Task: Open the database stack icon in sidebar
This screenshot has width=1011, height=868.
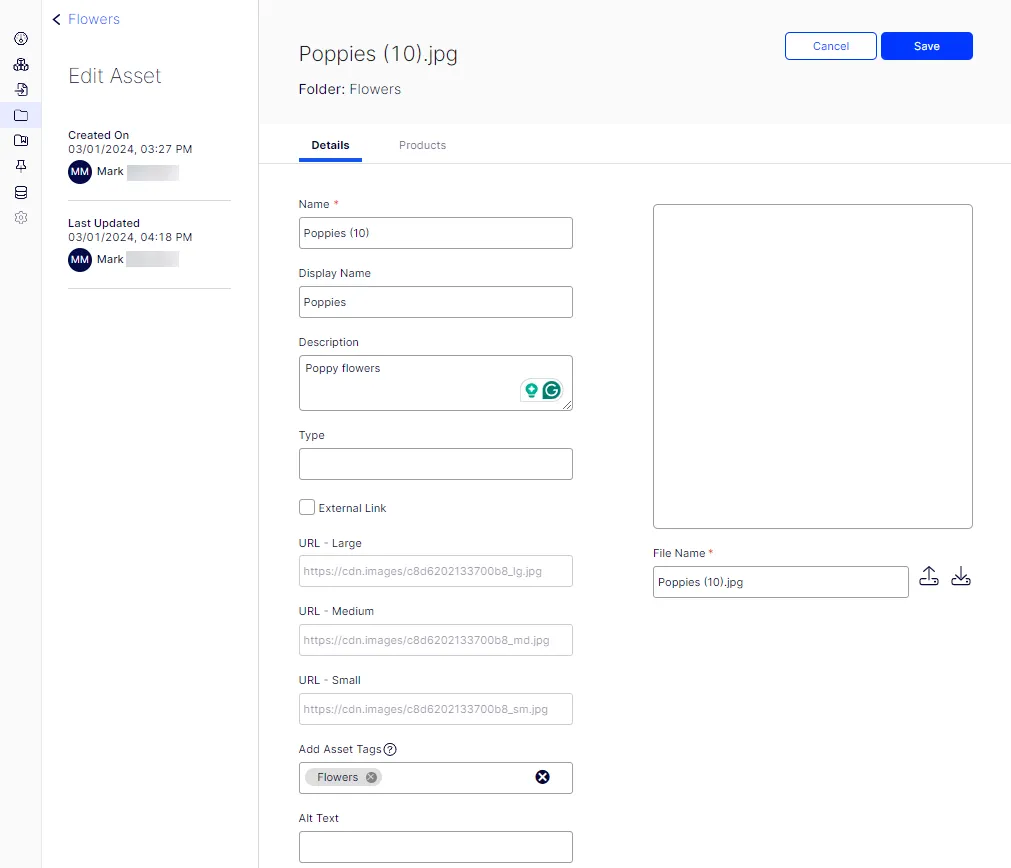Action: pyautogui.click(x=21, y=192)
